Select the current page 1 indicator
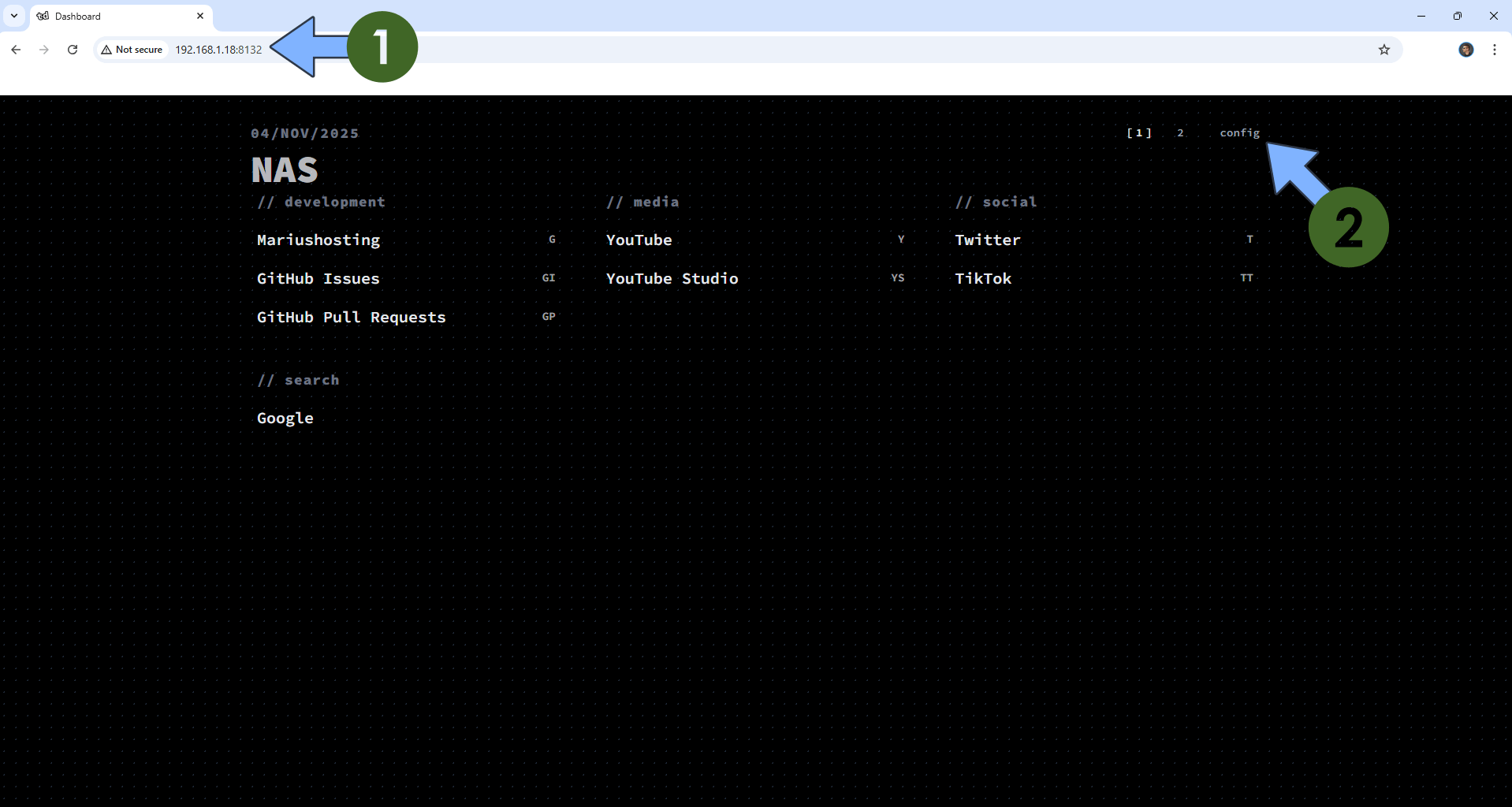 coord(1138,132)
